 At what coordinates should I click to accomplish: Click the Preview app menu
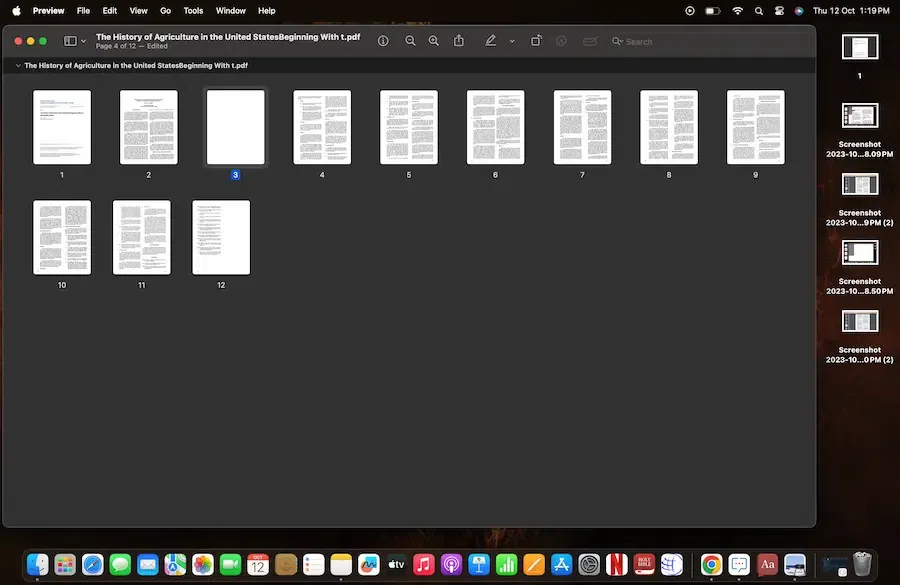coord(48,11)
